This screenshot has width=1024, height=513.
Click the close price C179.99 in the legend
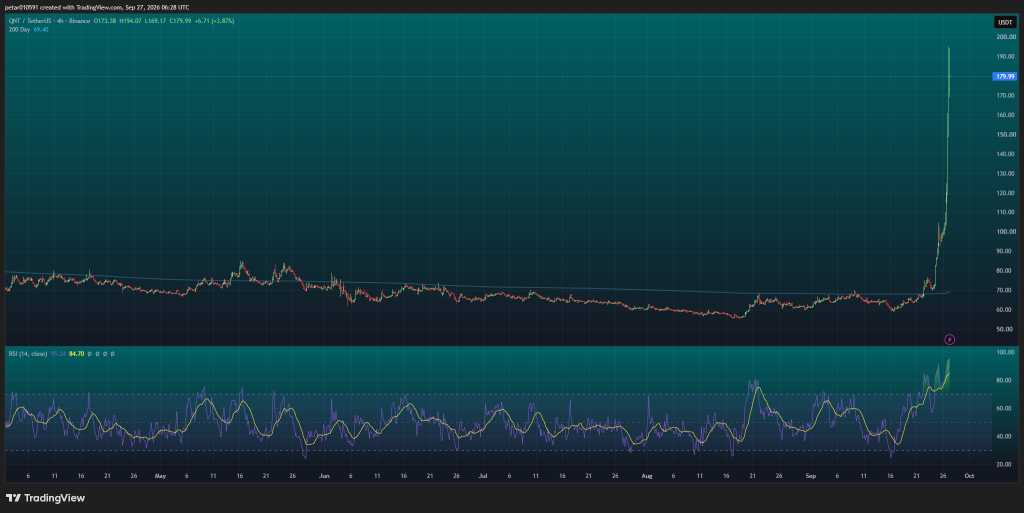180,21
